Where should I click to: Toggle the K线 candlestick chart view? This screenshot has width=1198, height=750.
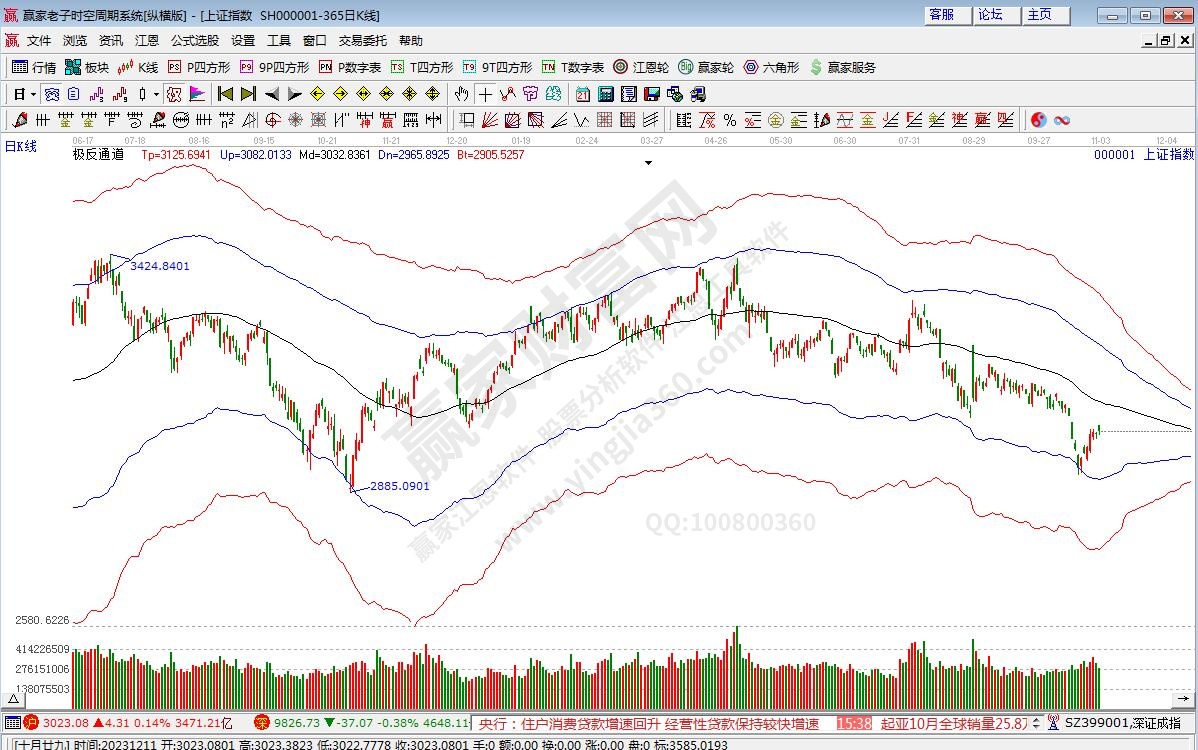tap(137, 67)
